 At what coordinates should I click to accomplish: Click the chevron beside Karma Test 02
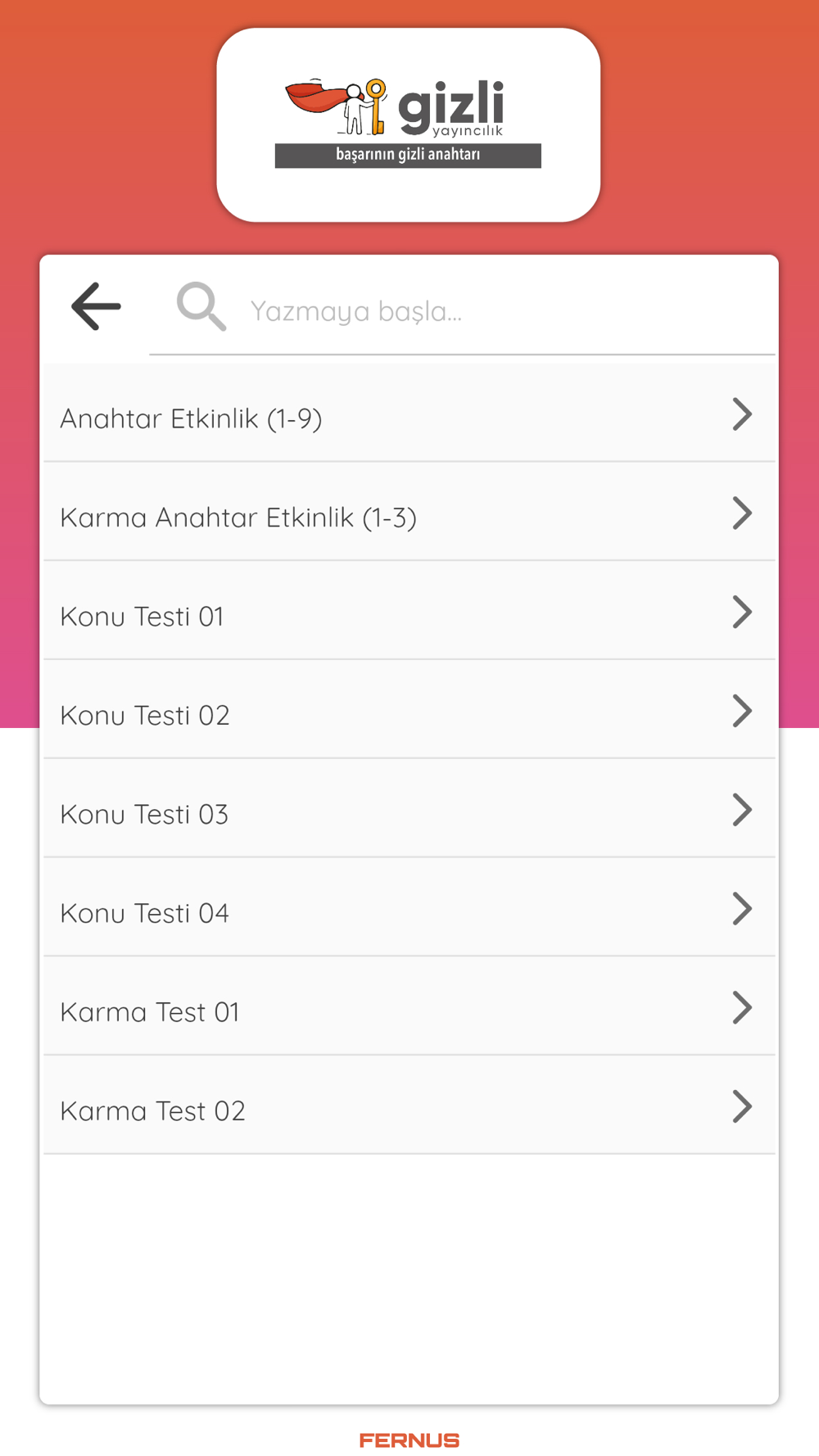pos(742,1107)
